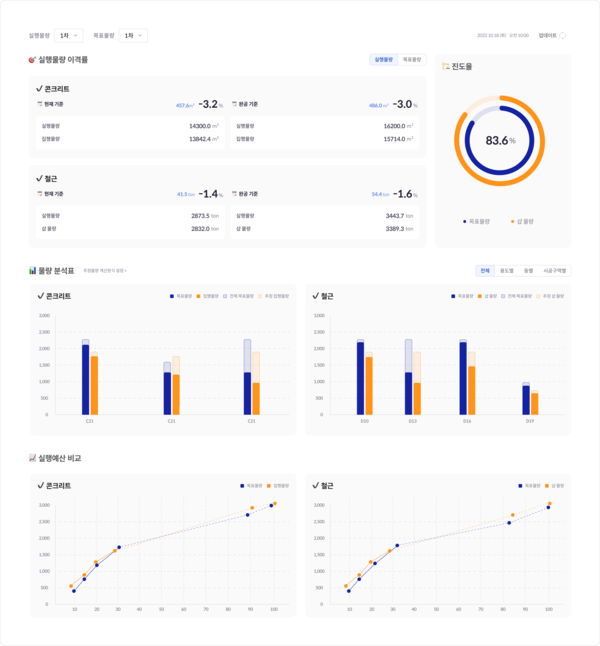Select the 시공구역별 filter button

point(554,270)
